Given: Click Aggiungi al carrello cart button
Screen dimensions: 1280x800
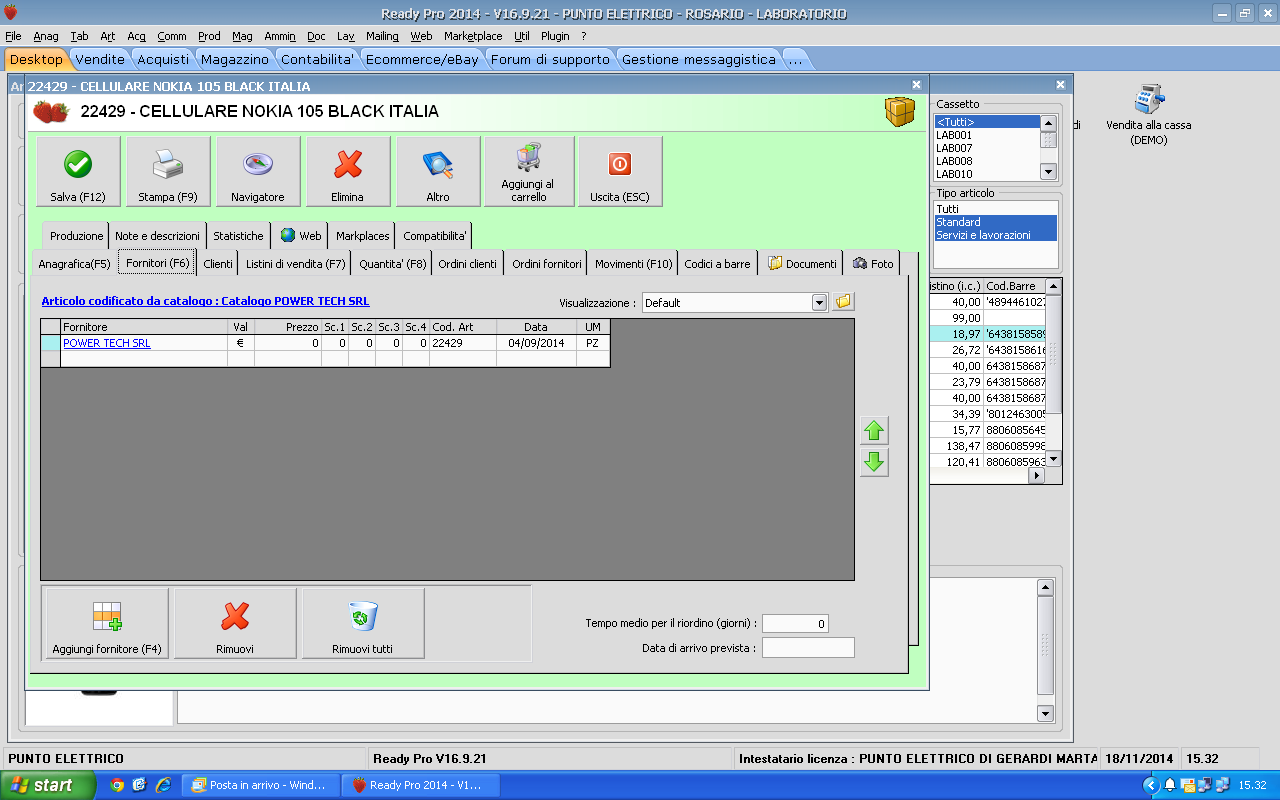Looking at the screenshot, I should pyautogui.click(x=529, y=172).
